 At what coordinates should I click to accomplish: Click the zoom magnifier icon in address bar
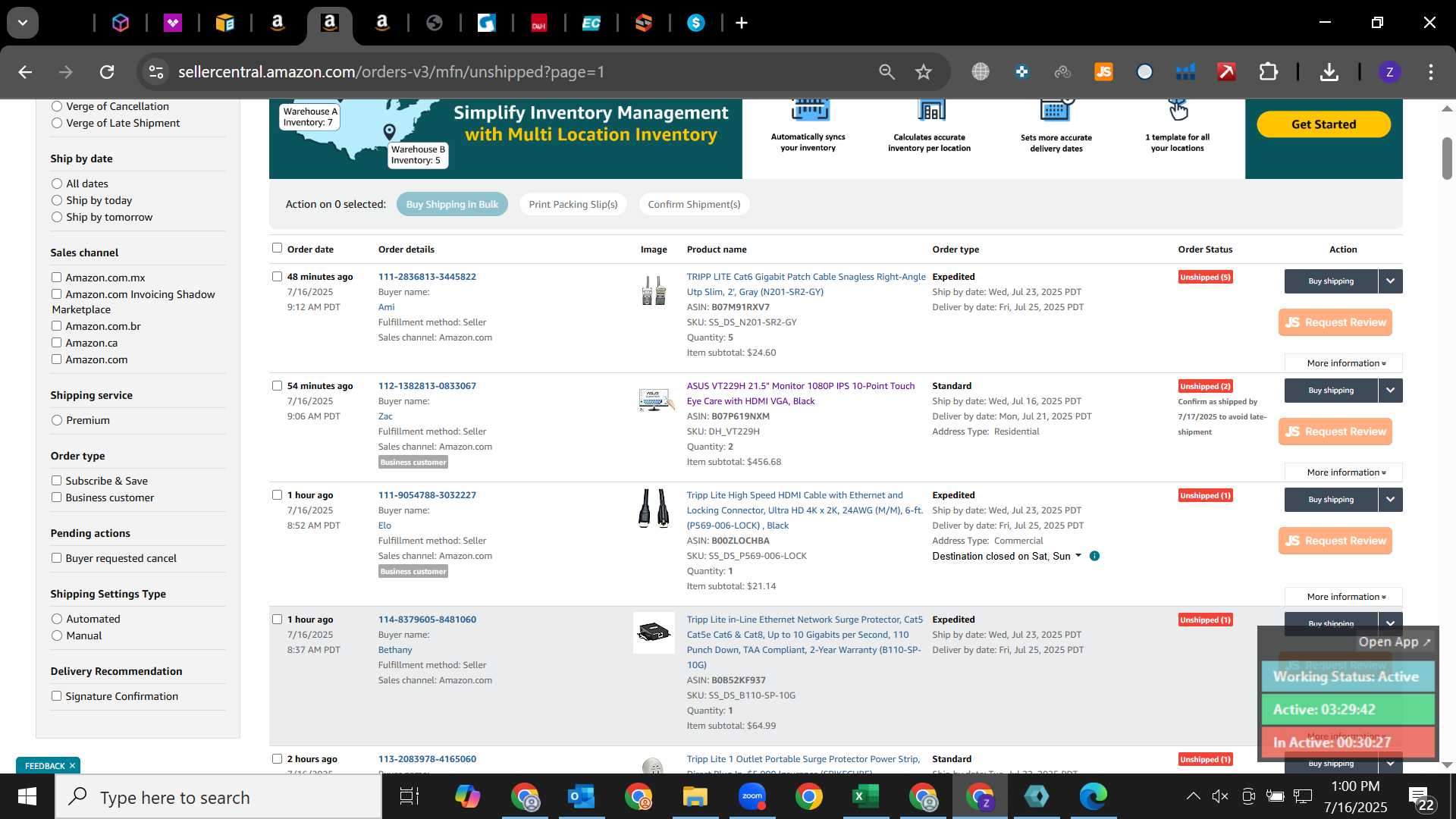(886, 72)
